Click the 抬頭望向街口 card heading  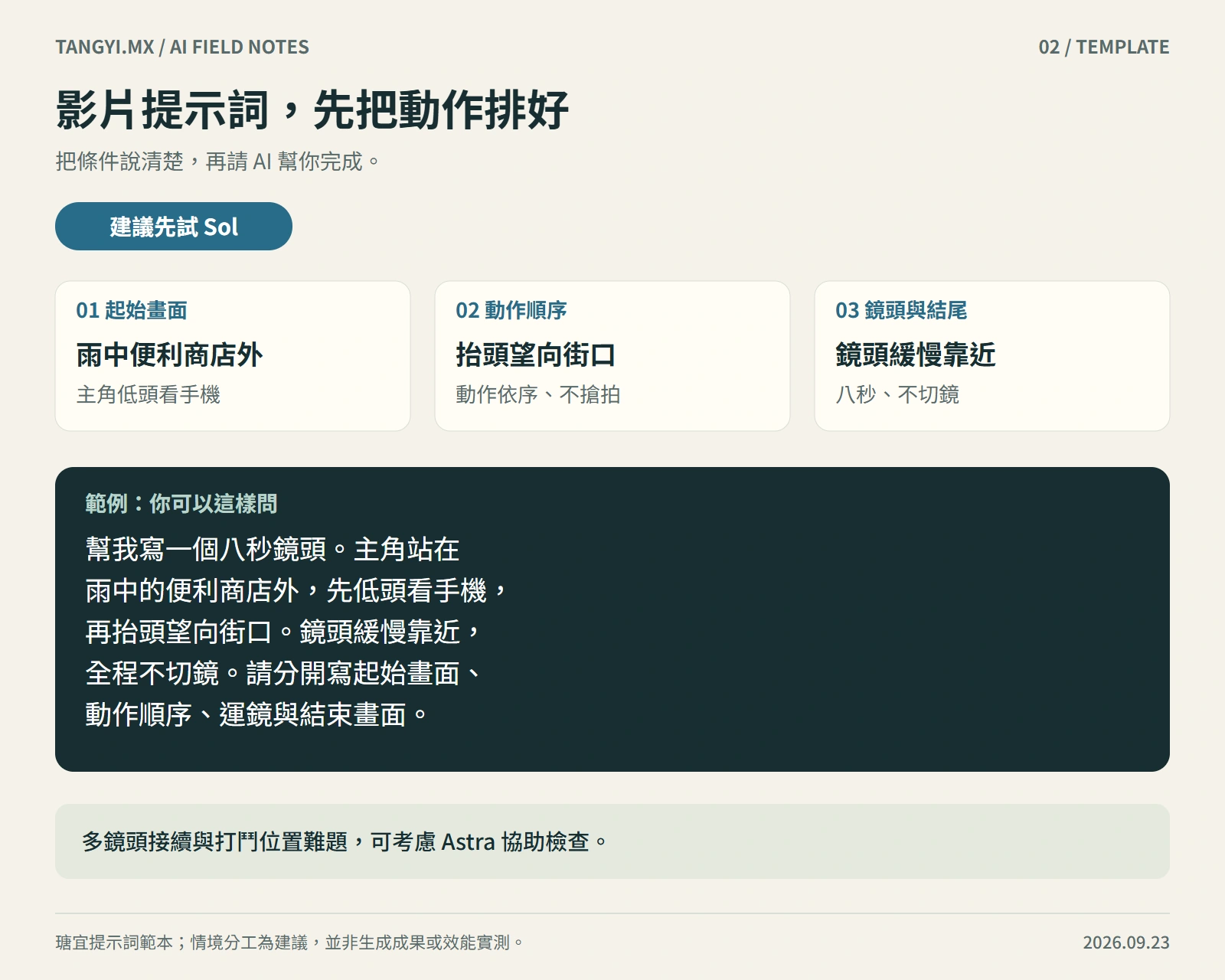coord(536,354)
